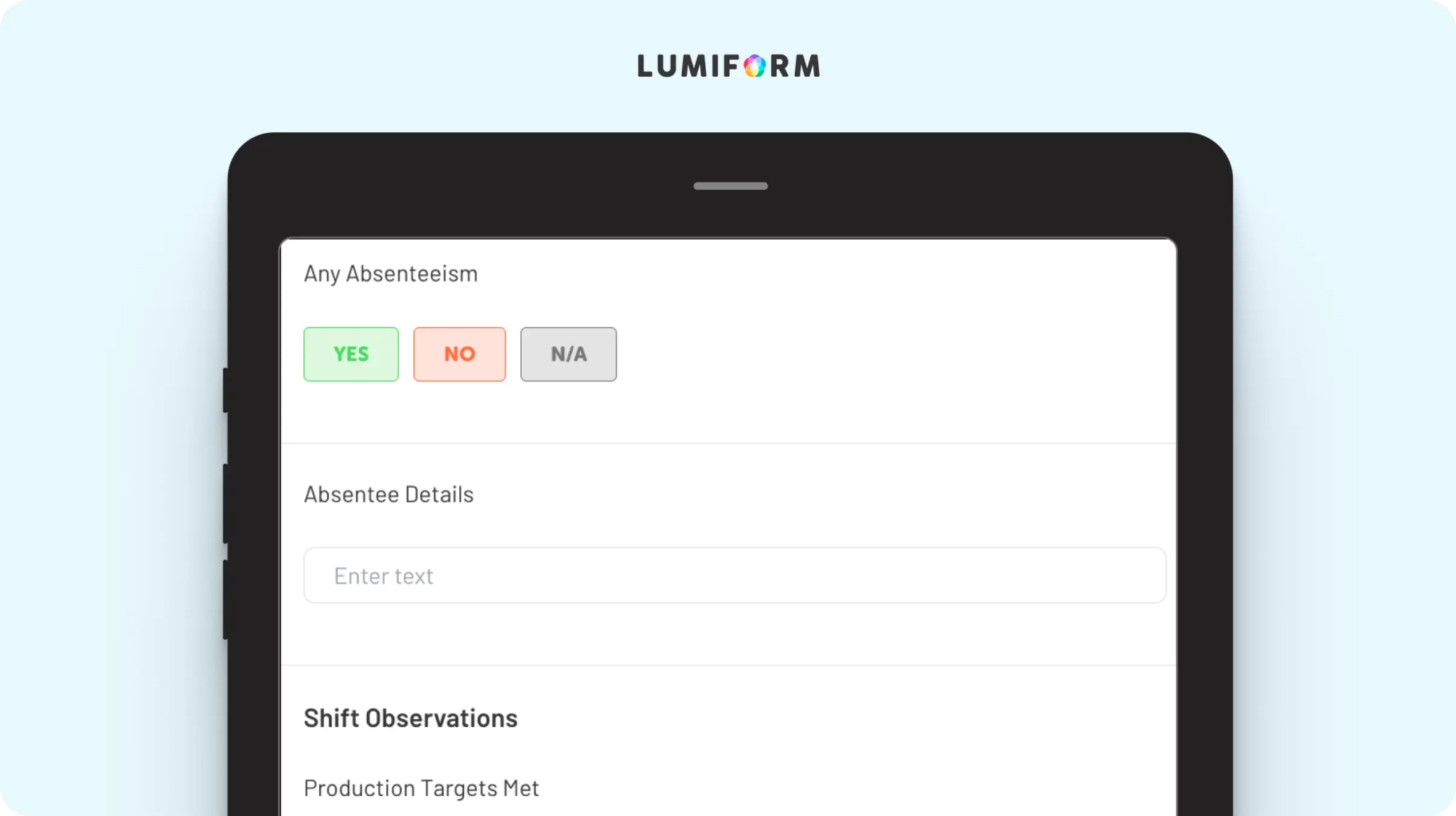
Task: Select the Shift Observations section heading
Action: [410, 719]
